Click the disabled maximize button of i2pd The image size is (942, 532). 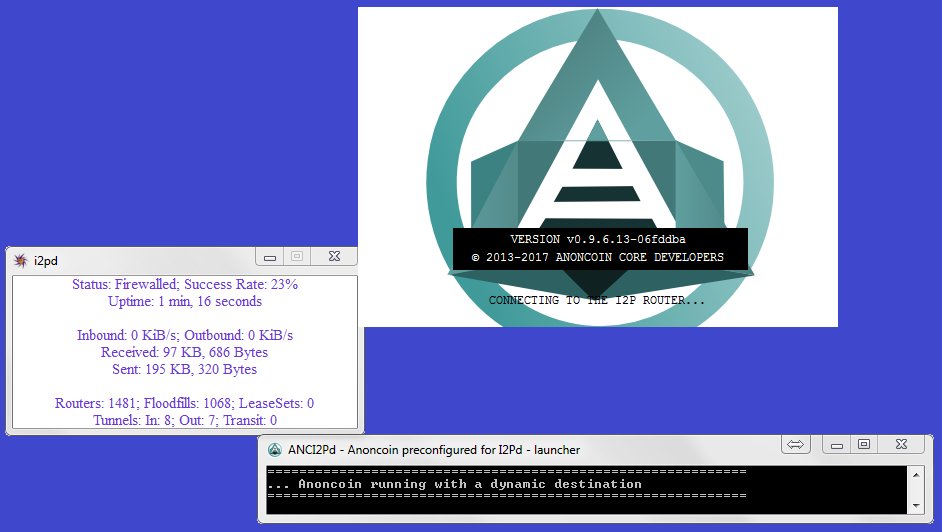(x=297, y=256)
